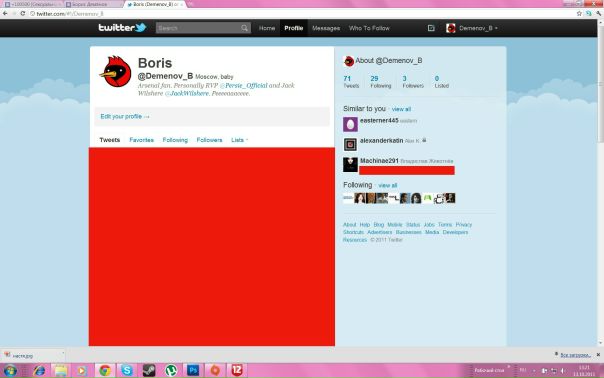
Task: Click the Help footer link
Action: [364, 225]
